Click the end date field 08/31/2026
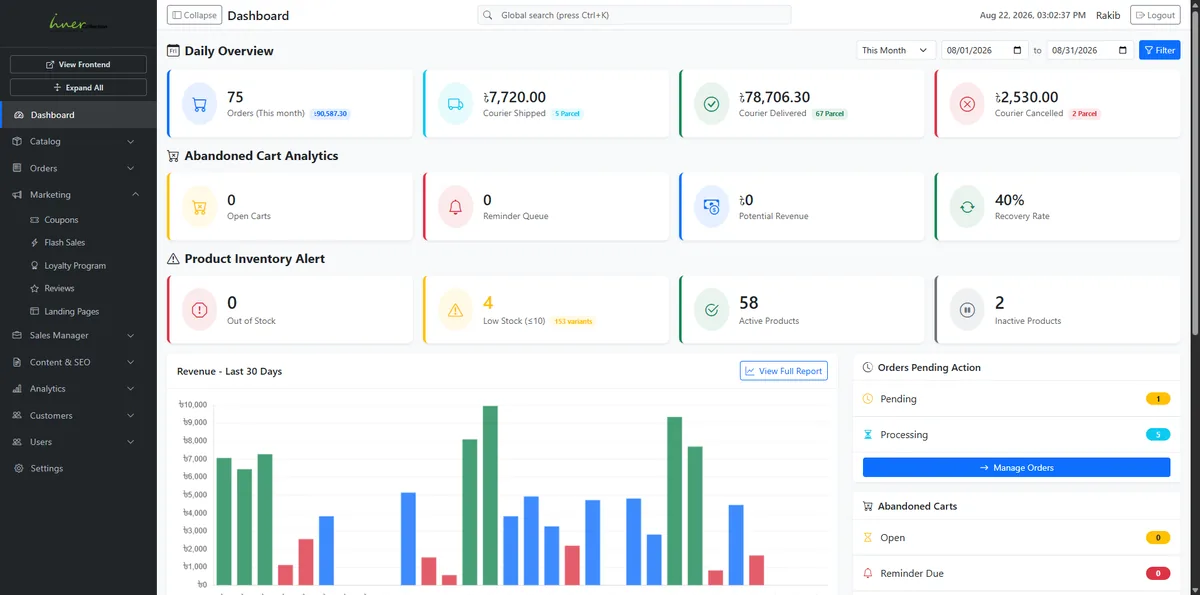 point(1090,50)
